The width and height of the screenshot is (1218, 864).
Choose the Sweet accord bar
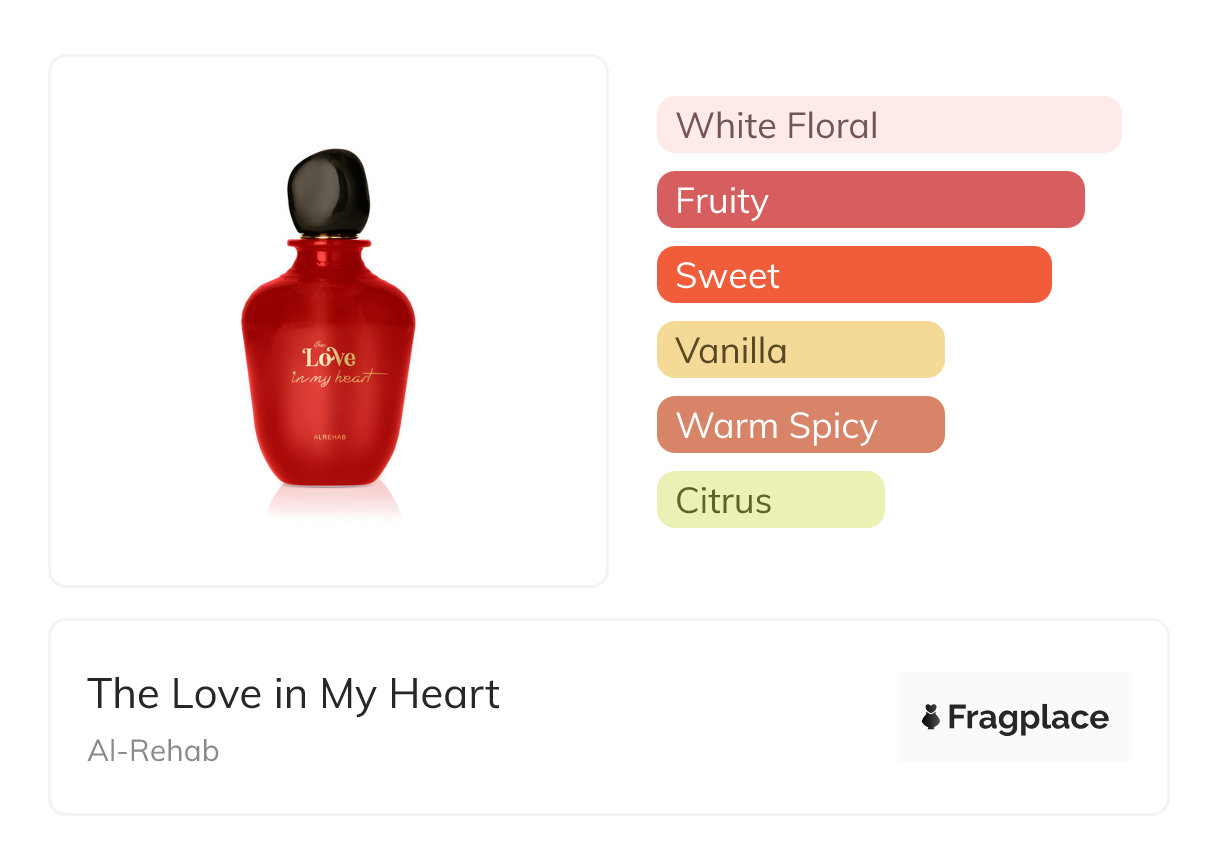click(x=853, y=275)
